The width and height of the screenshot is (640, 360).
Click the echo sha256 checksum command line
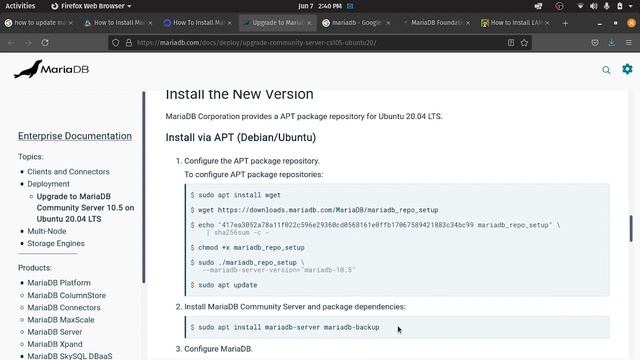[x=375, y=229]
